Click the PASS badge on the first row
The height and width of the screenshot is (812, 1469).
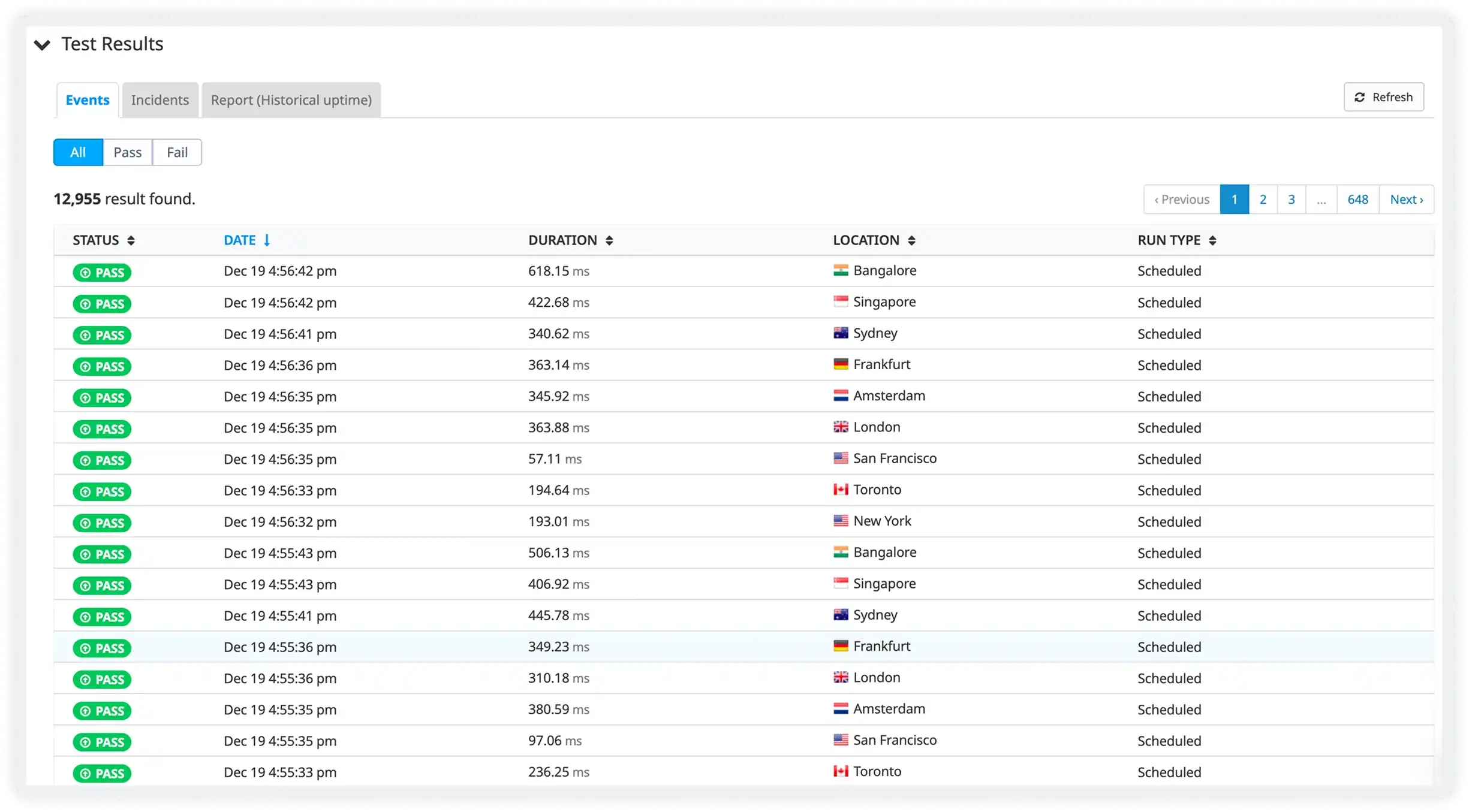102,272
